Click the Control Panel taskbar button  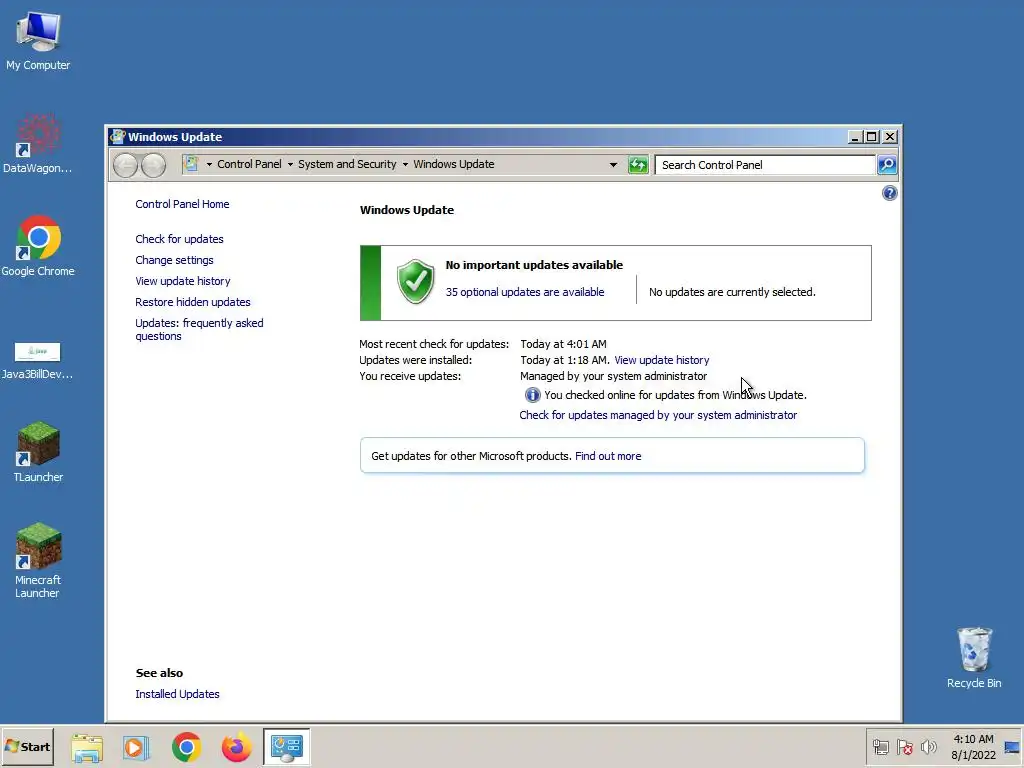[286, 747]
